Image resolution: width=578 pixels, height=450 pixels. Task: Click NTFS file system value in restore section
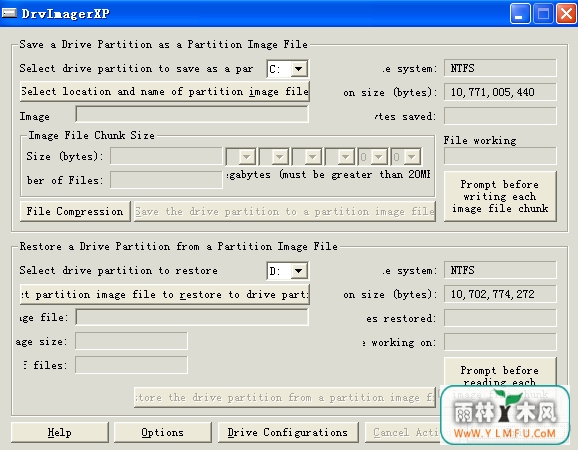coord(500,271)
